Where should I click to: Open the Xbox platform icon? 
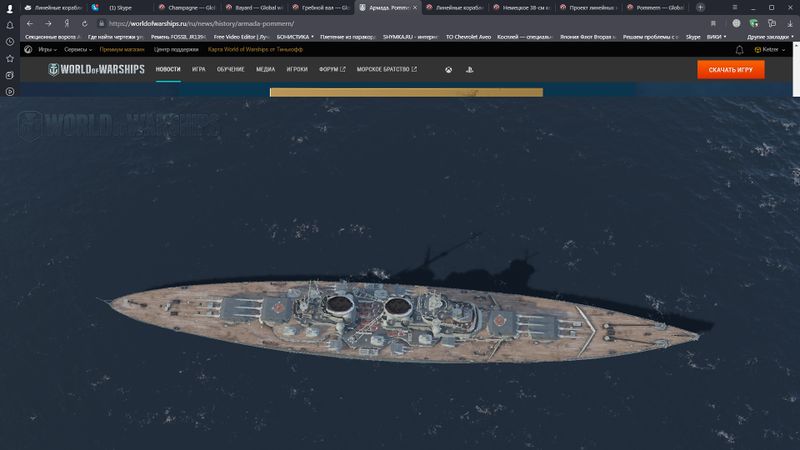coord(448,70)
